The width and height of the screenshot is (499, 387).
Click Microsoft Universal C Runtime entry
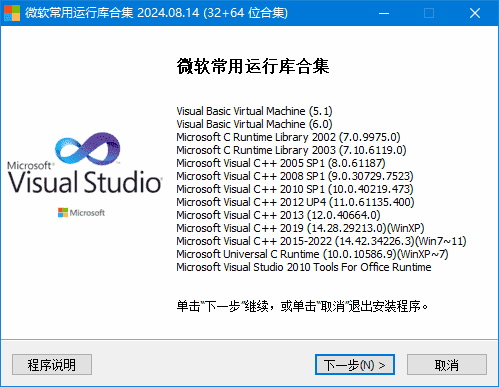click(312, 254)
